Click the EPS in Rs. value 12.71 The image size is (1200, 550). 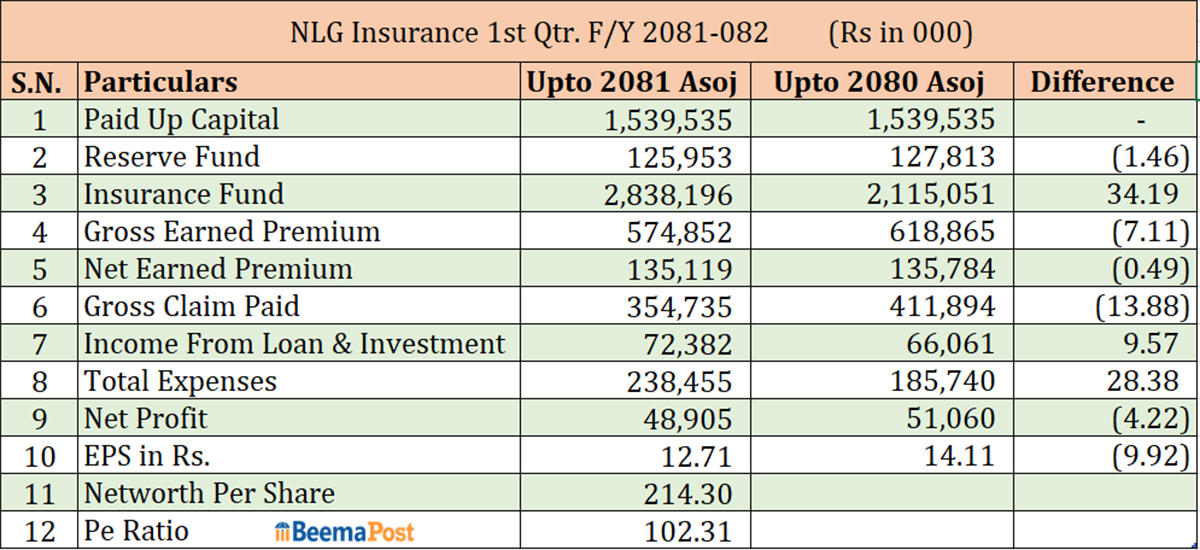point(698,456)
